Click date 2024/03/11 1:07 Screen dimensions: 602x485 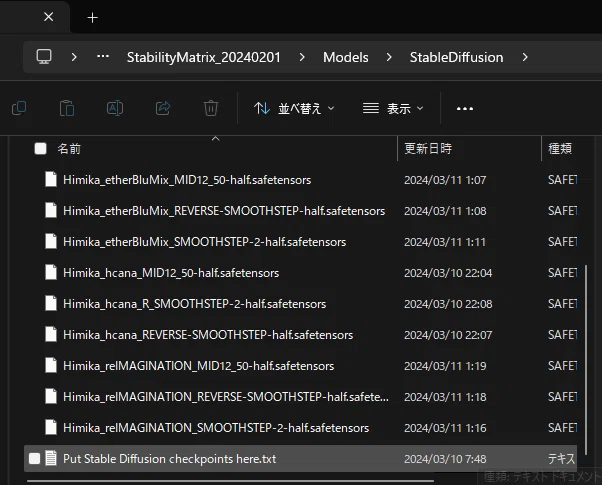445,180
